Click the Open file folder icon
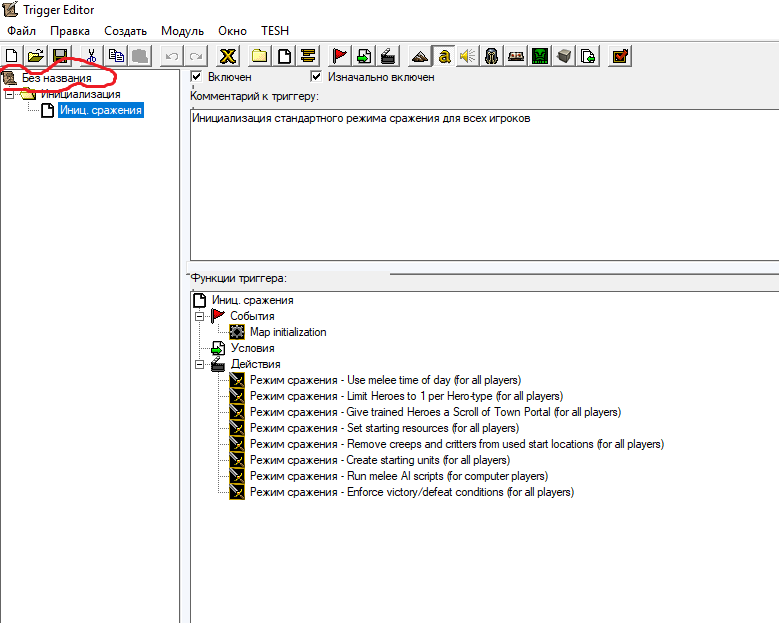This screenshot has width=779, height=623. (36, 56)
